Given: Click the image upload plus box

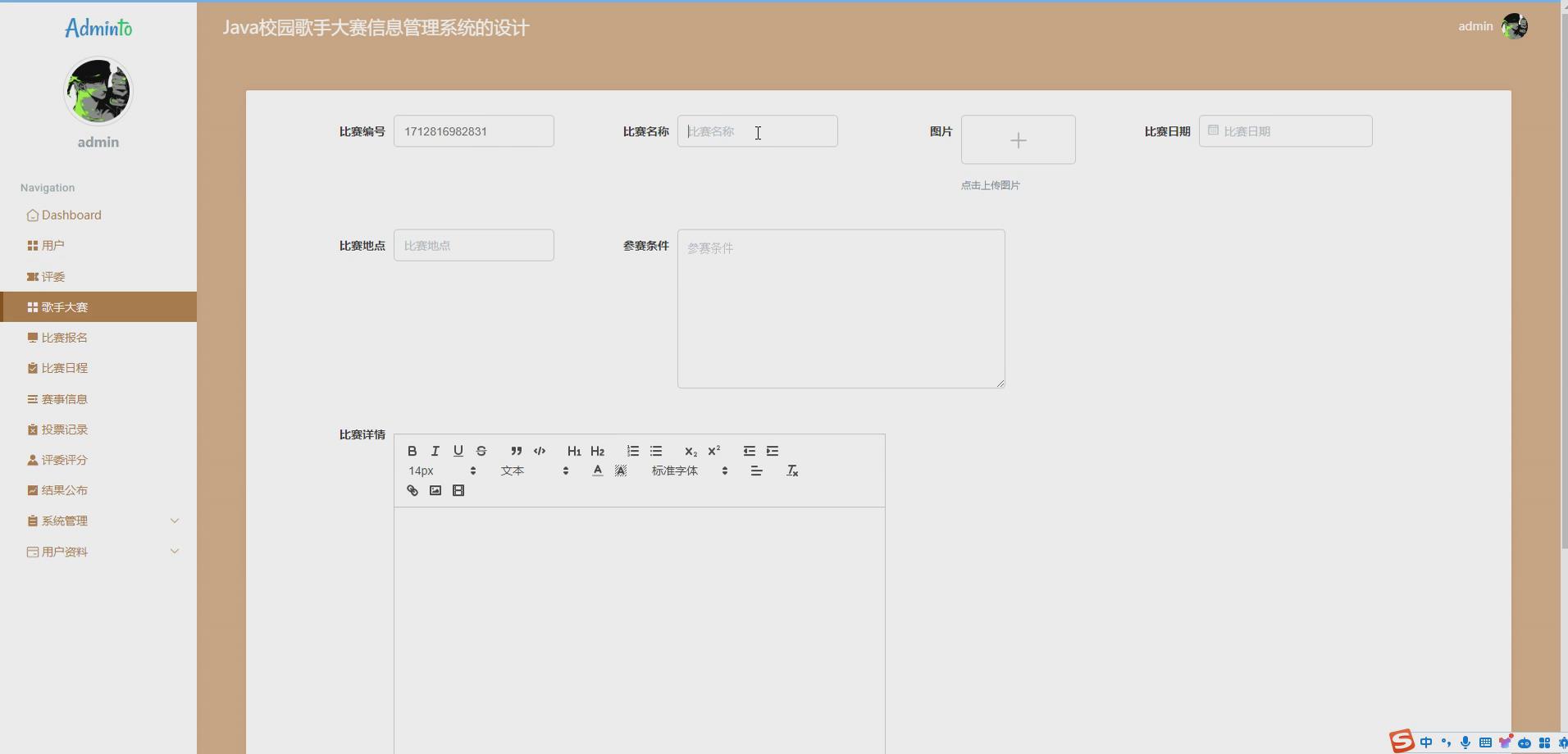Looking at the screenshot, I should (x=1018, y=139).
